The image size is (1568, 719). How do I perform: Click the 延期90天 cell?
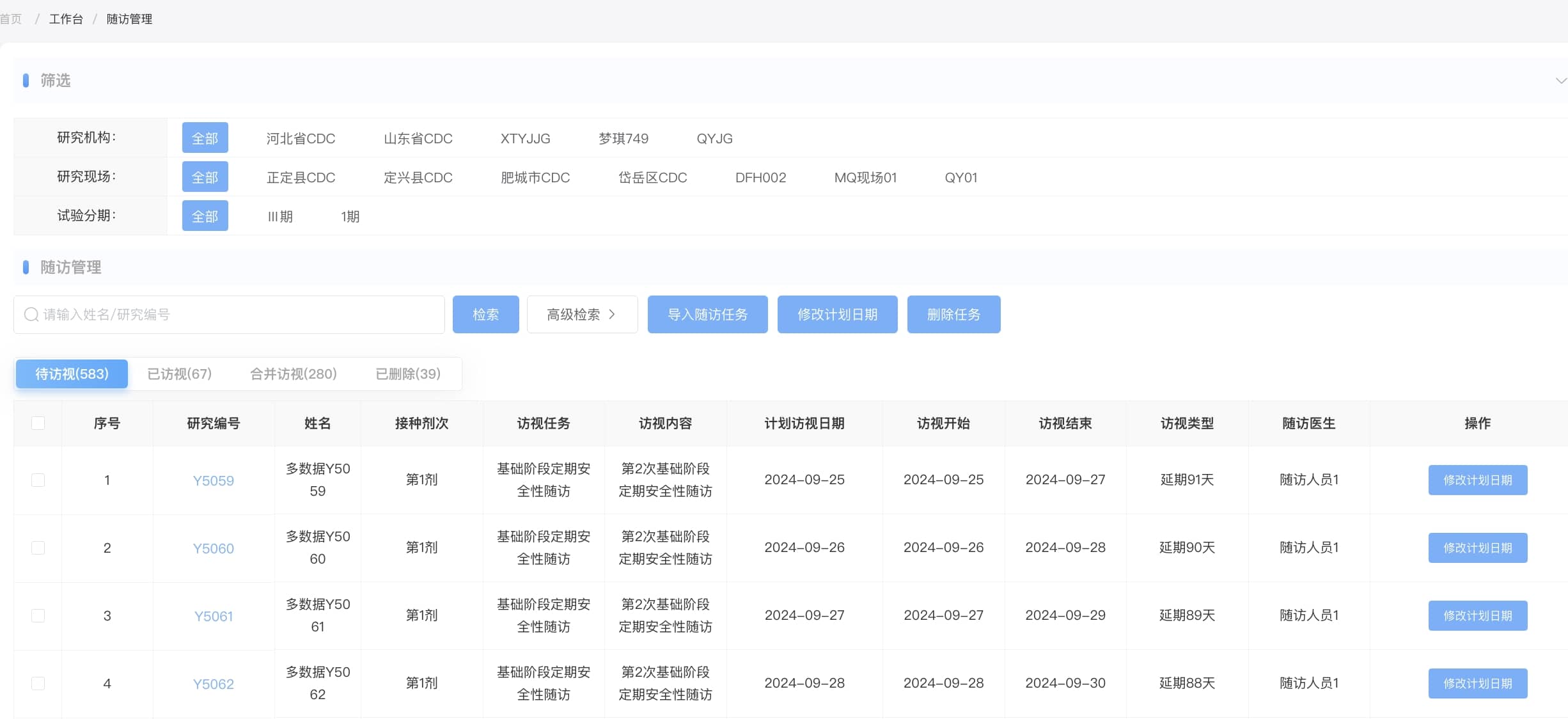1188,548
